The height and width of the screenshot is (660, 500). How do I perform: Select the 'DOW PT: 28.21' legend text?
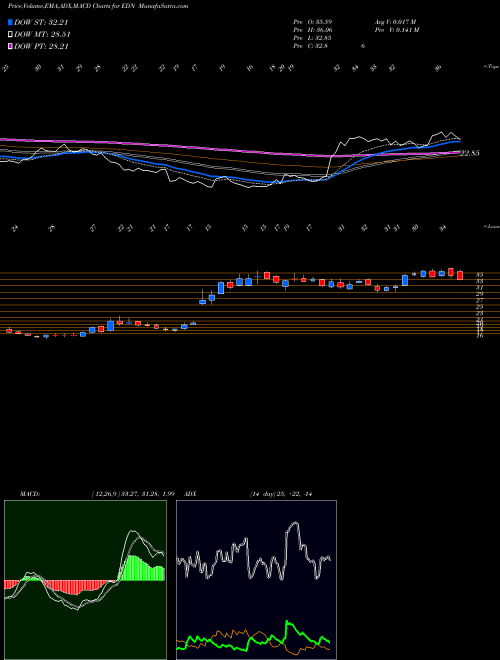(x=41, y=46)
